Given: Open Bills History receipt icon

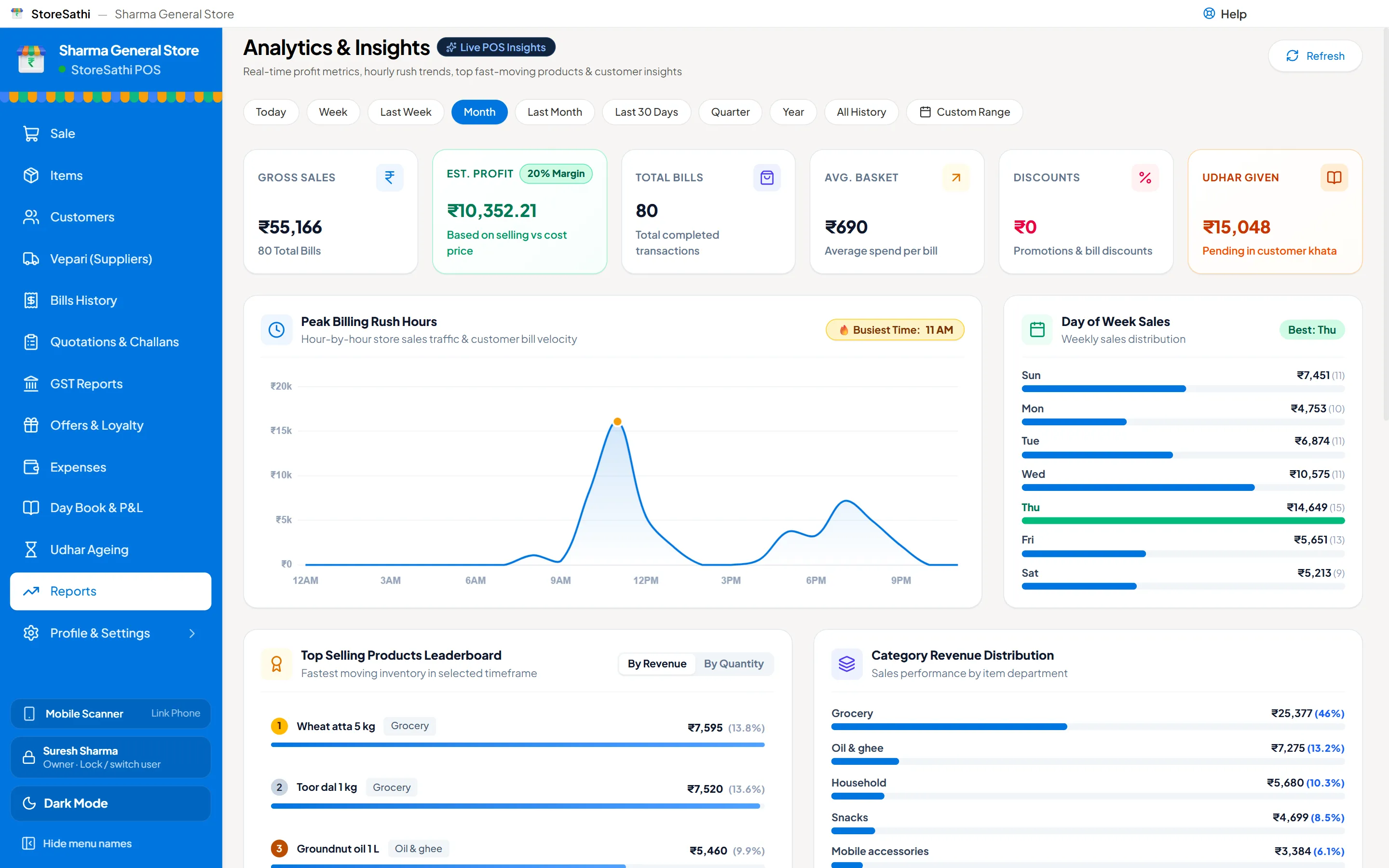Looking at the screenshot, I should (31, 300).
